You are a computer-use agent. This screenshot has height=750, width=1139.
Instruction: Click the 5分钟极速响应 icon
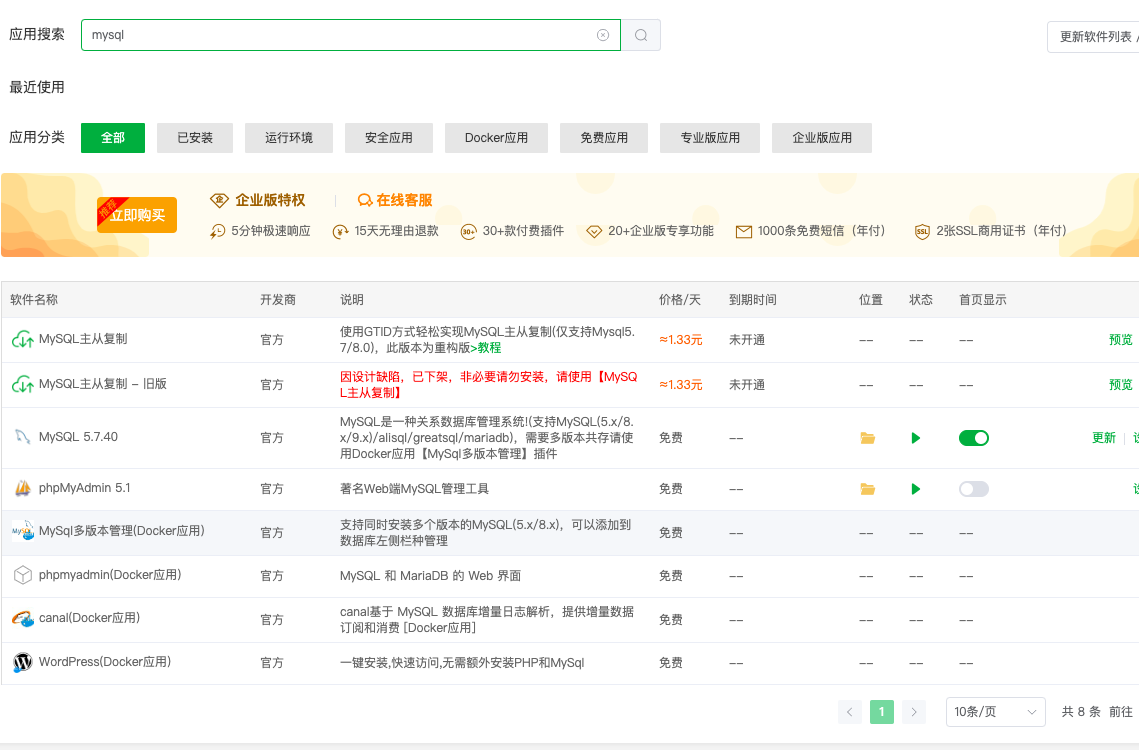[x=217, y=231]
